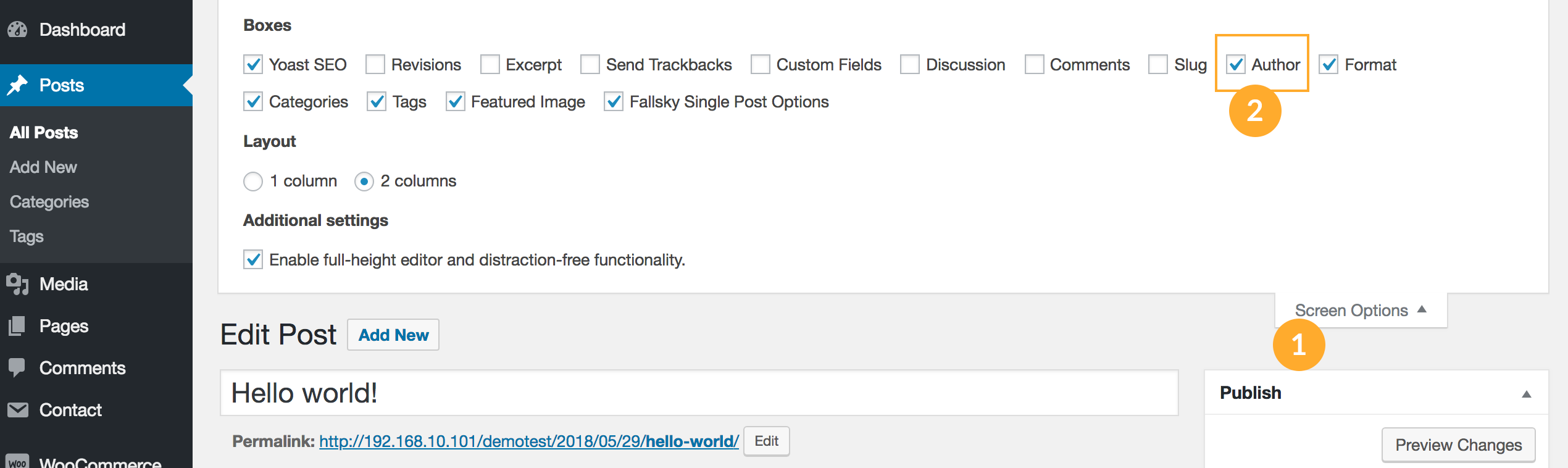Open Categories in Posts submenu
Image resolution: width=1568 pixels, height=468 pixels.
[x=49, y=202]
